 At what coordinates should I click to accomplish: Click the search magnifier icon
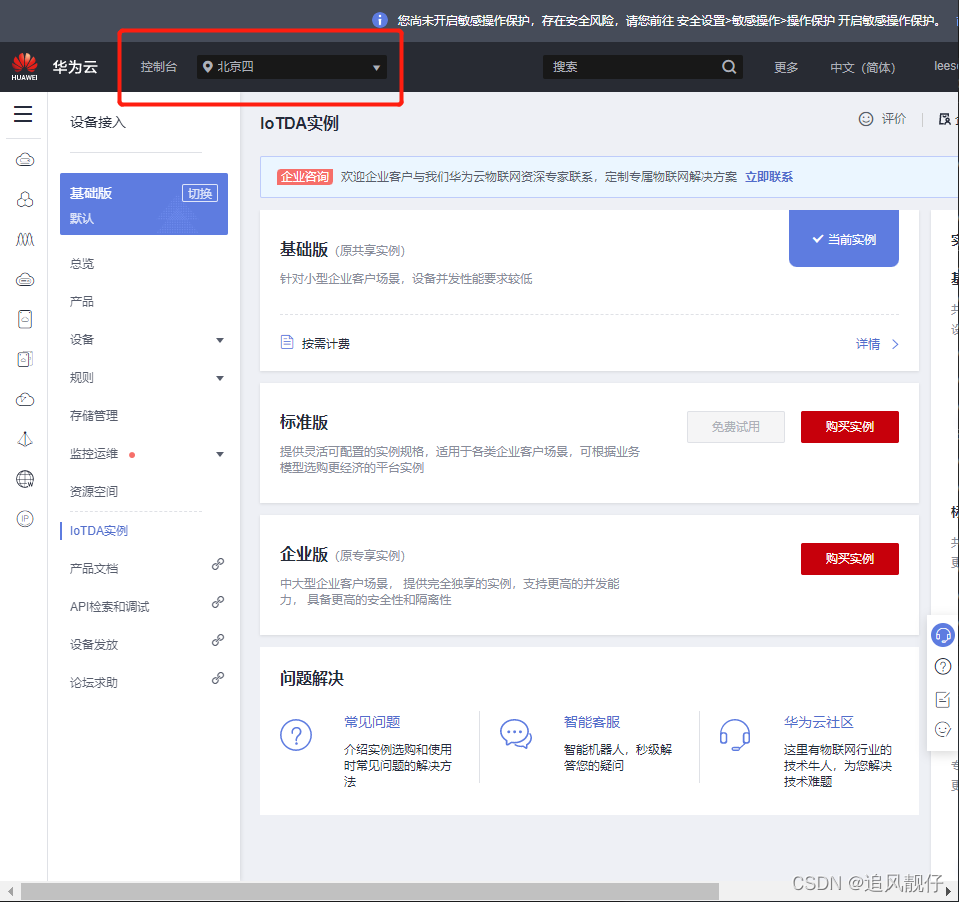click(x=728, y=67)
